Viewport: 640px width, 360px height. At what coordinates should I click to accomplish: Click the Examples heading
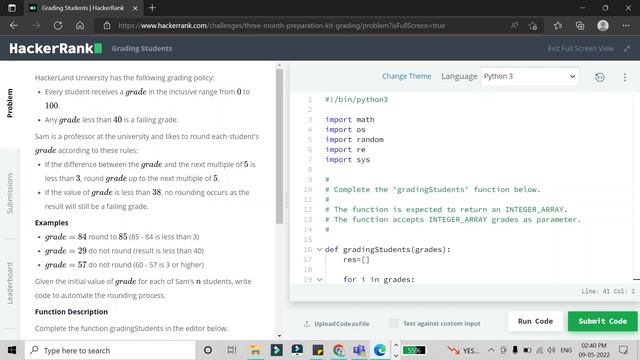[x=51, y=223]
